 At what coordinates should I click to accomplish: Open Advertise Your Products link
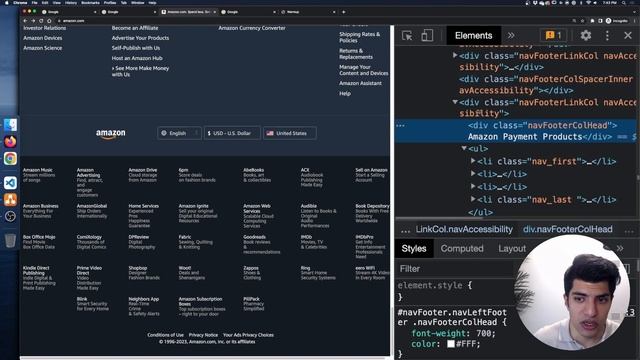point(140,38)
